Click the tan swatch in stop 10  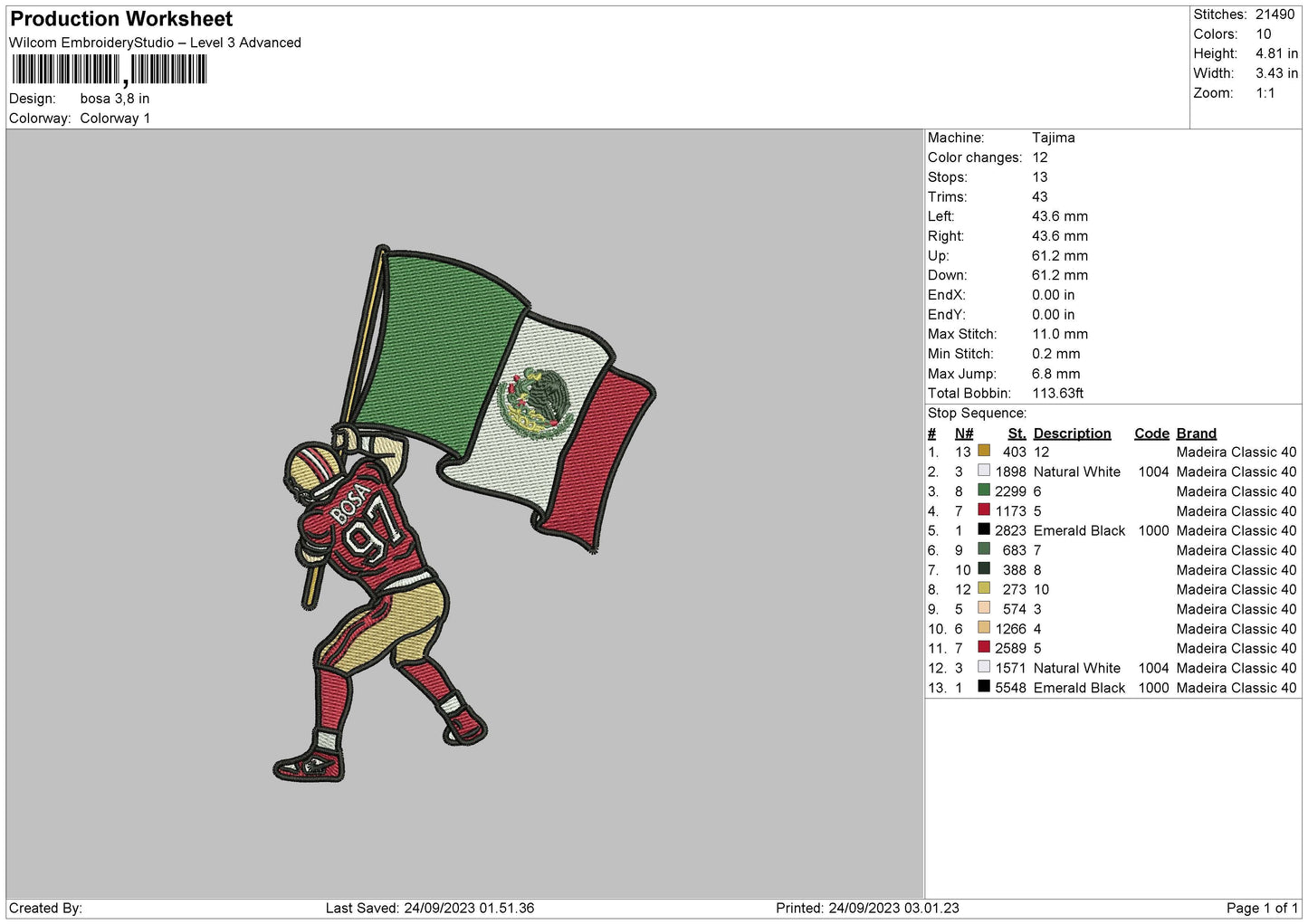pos(984,628)
